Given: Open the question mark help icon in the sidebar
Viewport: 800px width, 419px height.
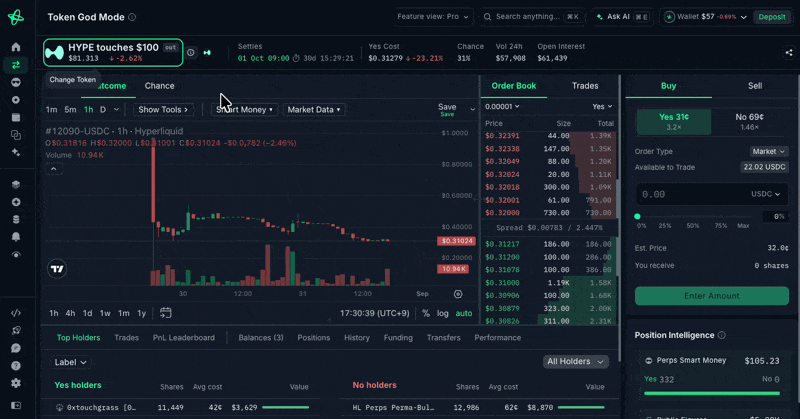Looking at the screenshot, I should [x=16, y=365].
